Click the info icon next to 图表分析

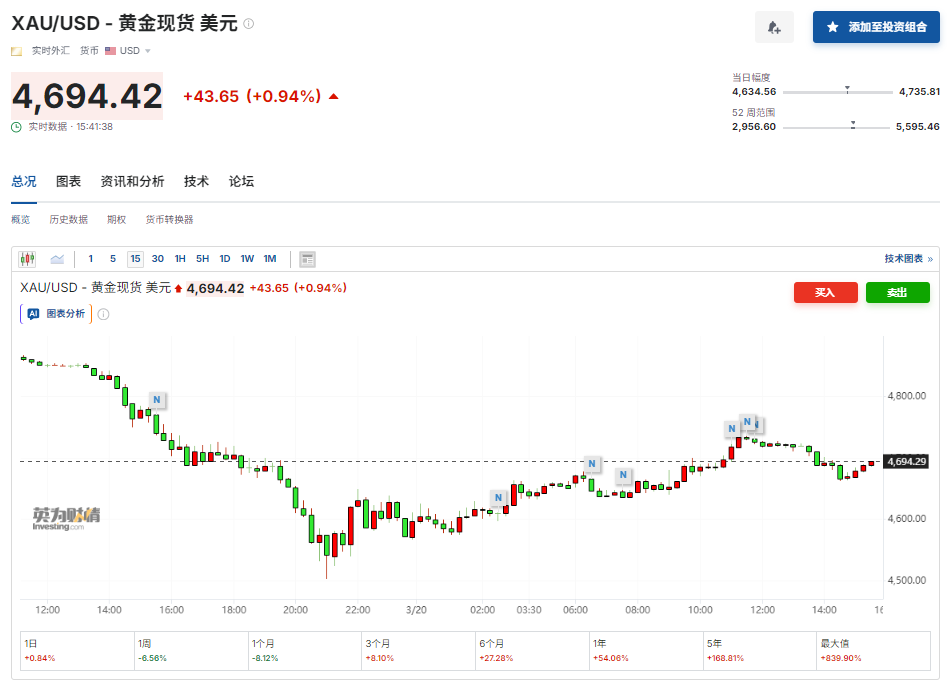pyautogui.click(x=103, y=314)
